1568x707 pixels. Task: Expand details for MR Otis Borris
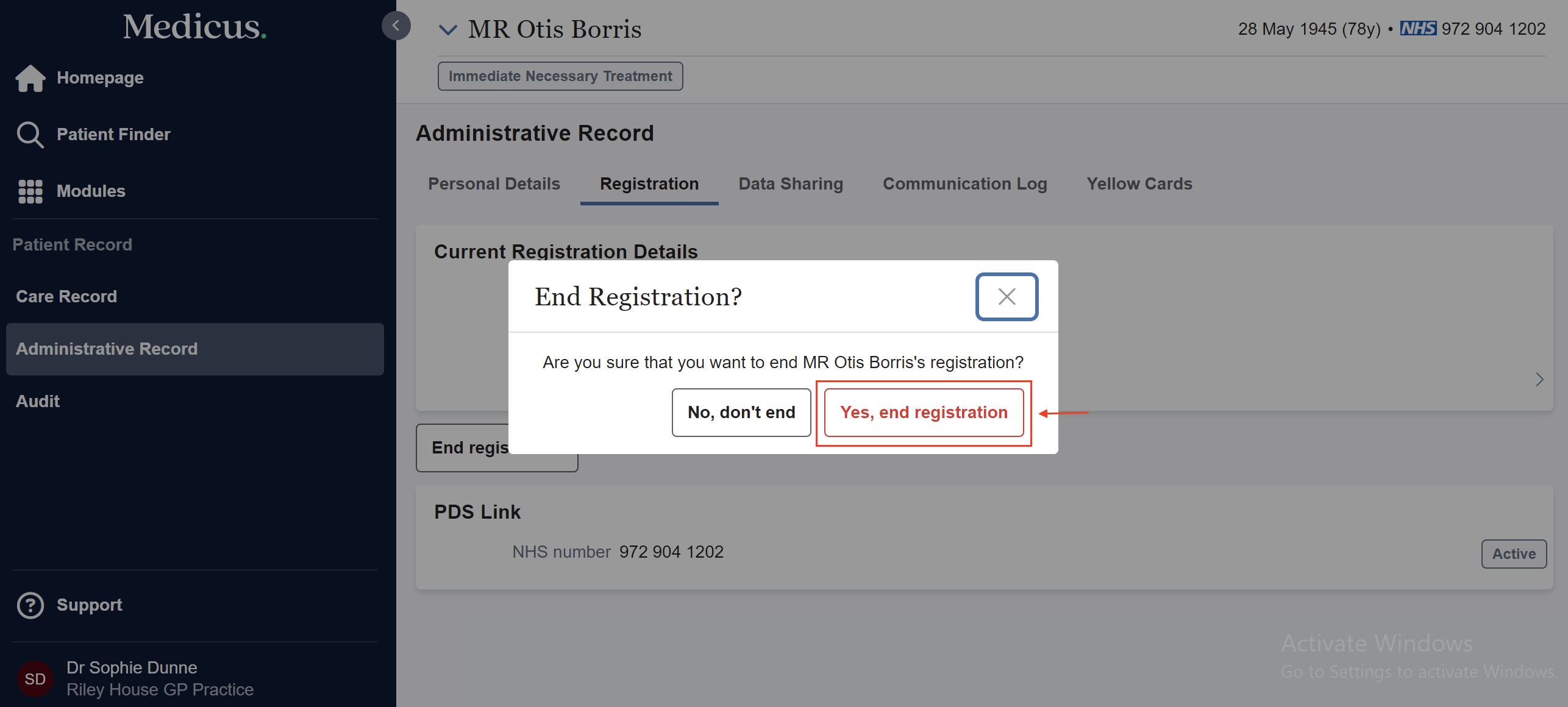click(448, 29)
